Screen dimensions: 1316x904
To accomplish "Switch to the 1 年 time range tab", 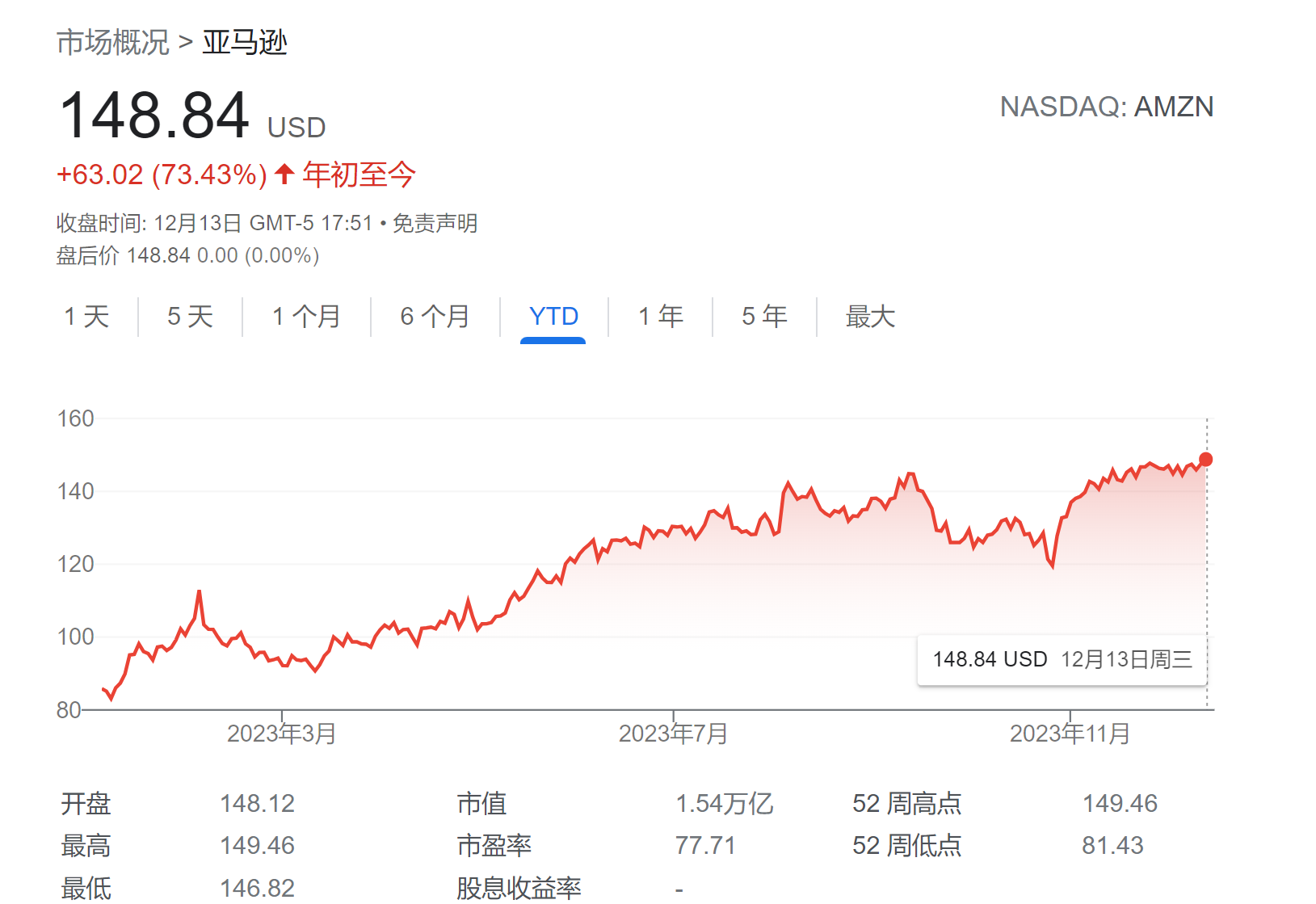I will tap(661, 316).
